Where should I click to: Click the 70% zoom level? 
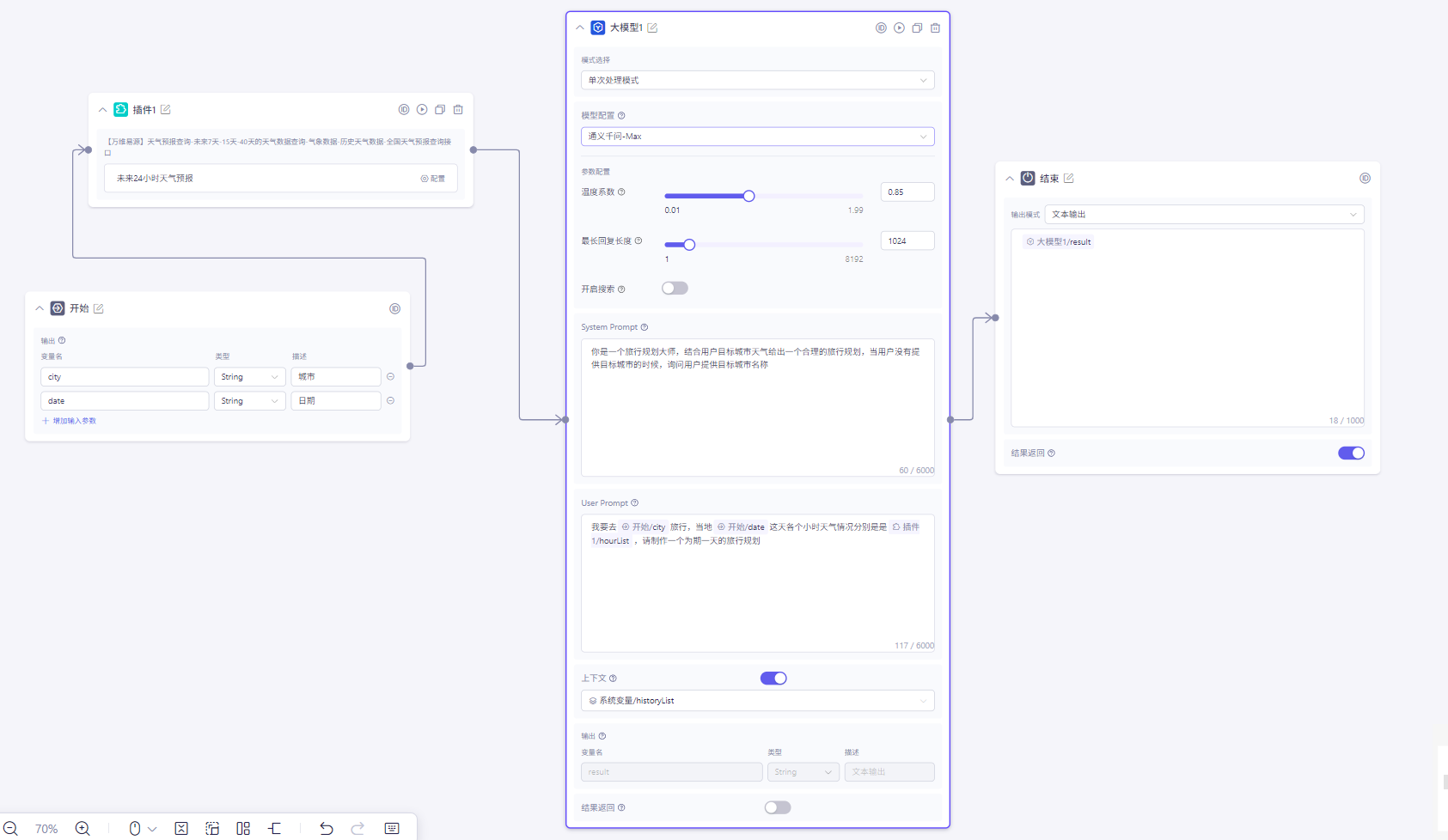tap(46, 829)
